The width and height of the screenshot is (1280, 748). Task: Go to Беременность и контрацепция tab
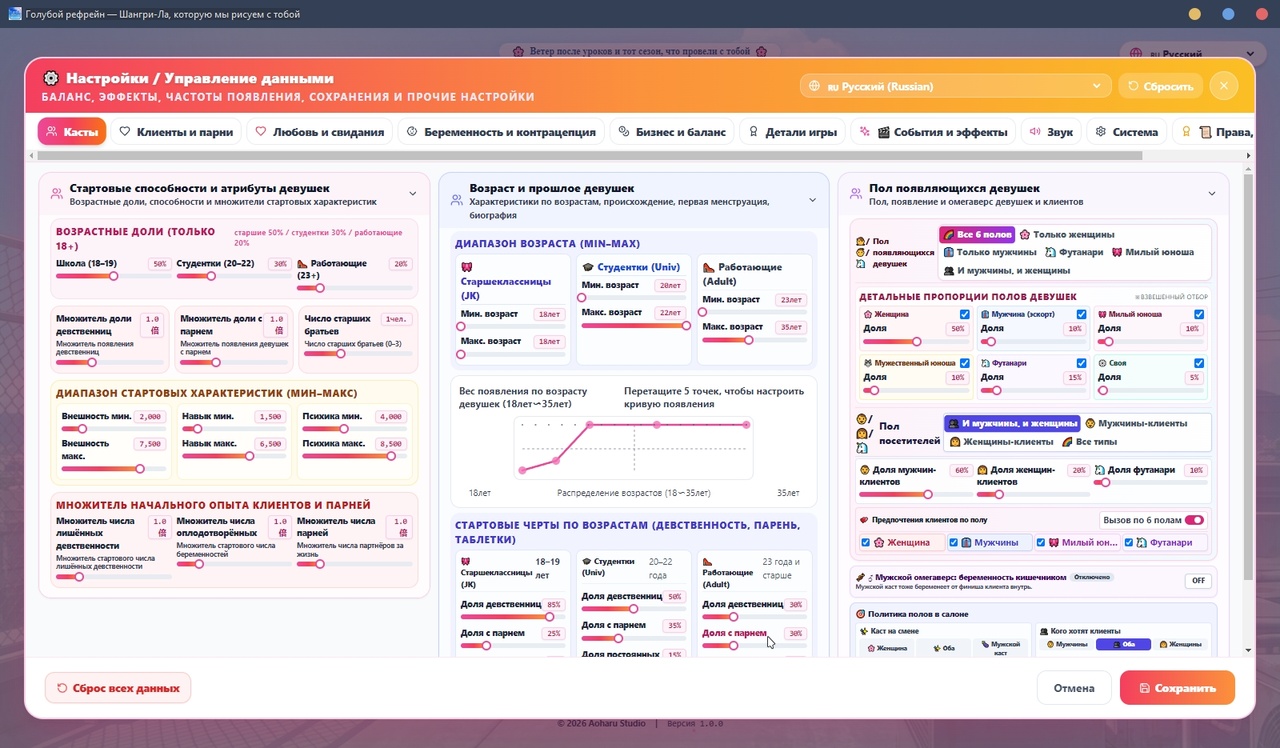500,131
